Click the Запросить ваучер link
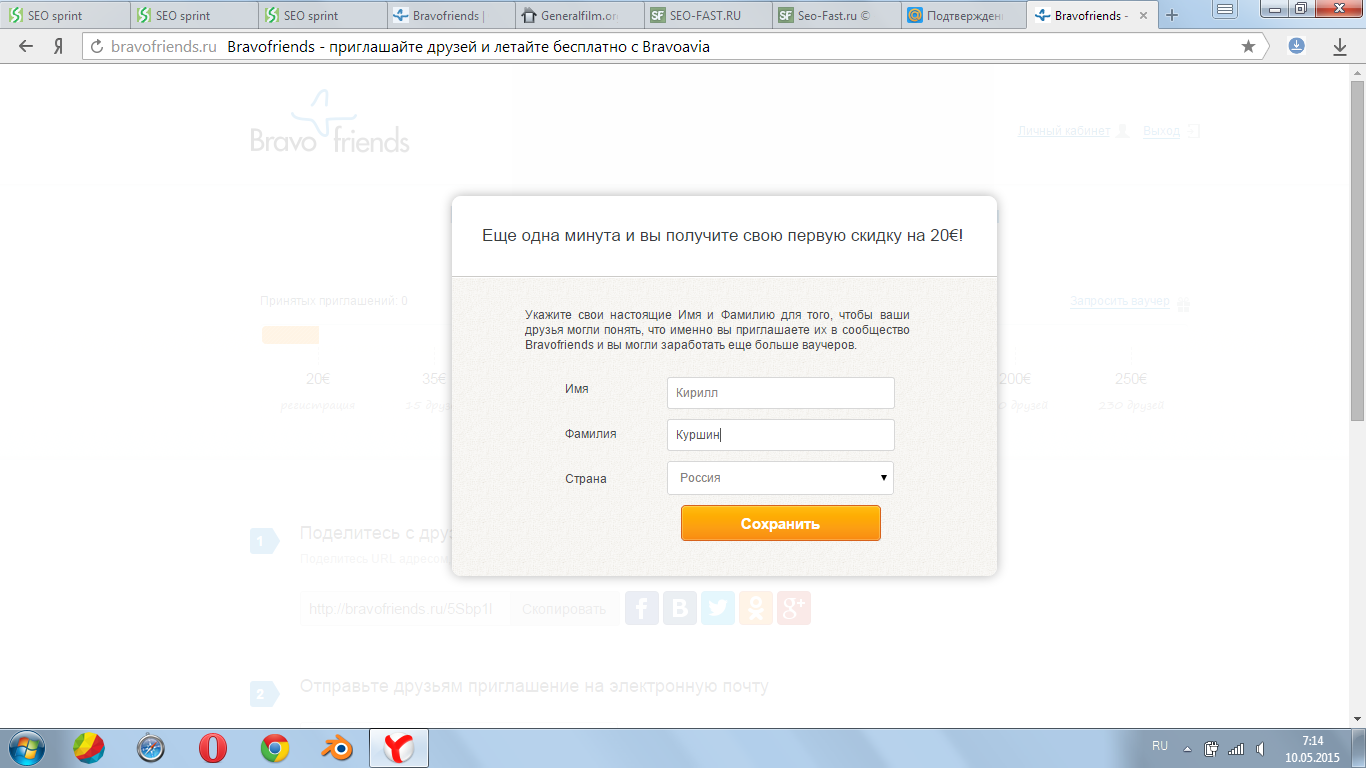1366x768 pixels. pos(1119,301)
